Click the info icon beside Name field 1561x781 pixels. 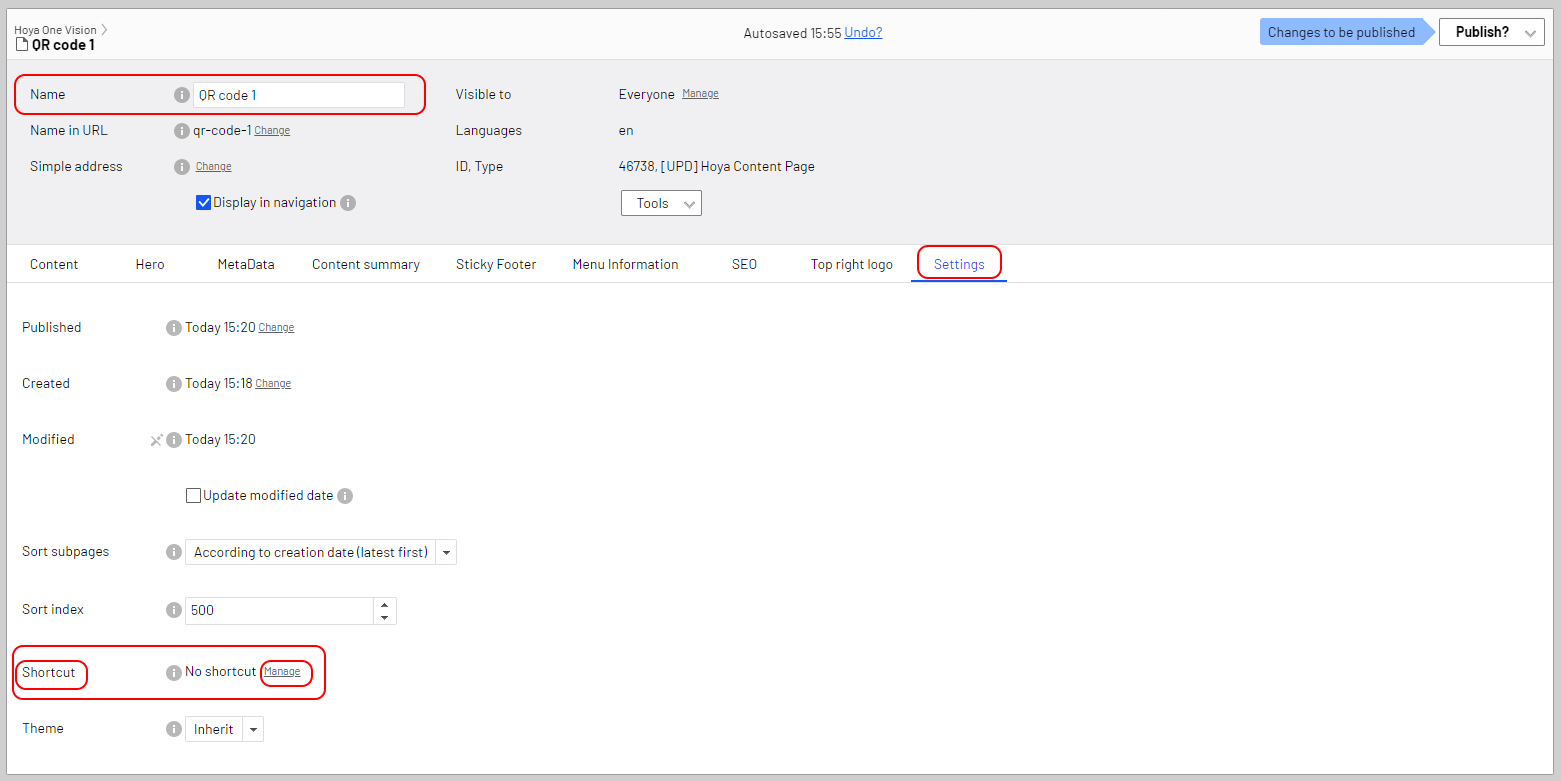point(181,95)
